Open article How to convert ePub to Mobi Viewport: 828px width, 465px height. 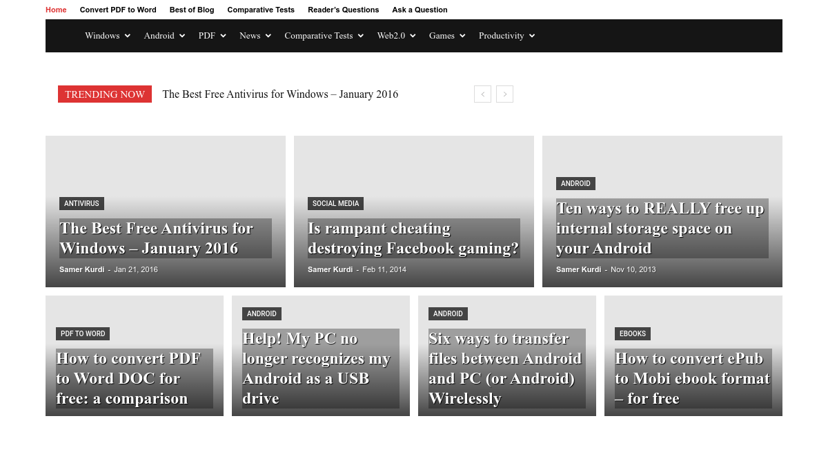coord(693,378)
